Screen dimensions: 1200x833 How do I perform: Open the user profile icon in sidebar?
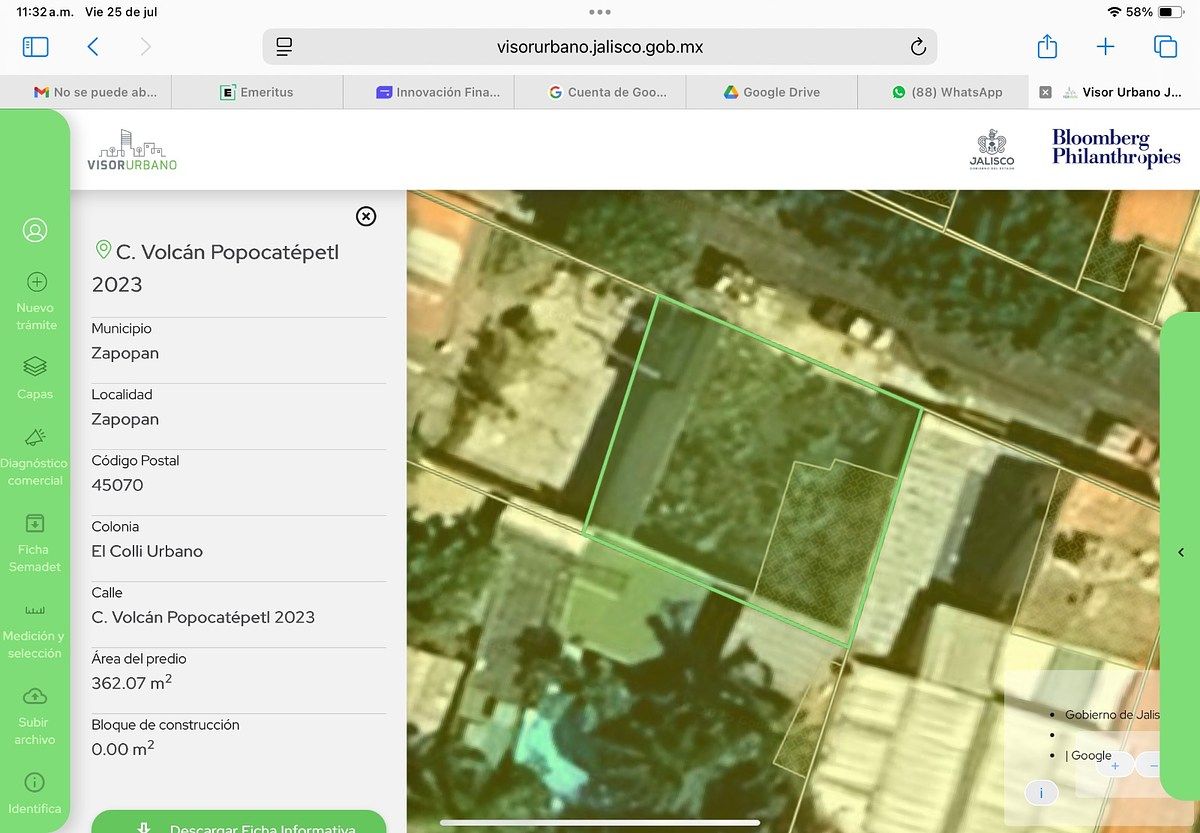35,231
